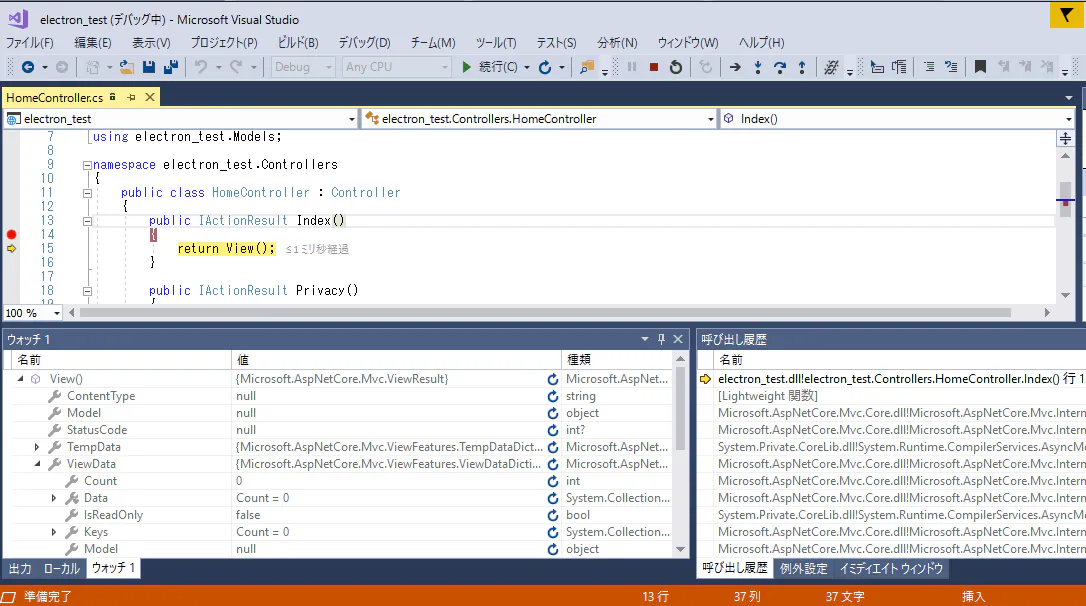The width and height of the screenshot is (1086, 606).
Task: Switch to the 出力 tab
Action: point(20,569)
